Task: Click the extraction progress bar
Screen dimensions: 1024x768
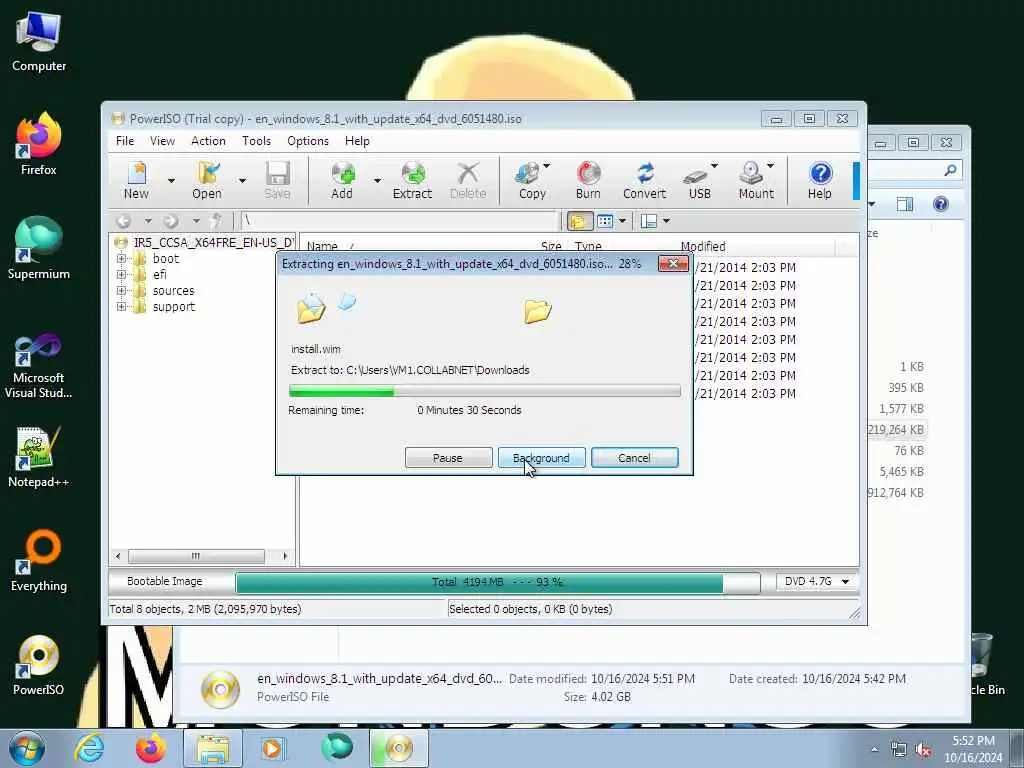Action: (485, 391)
